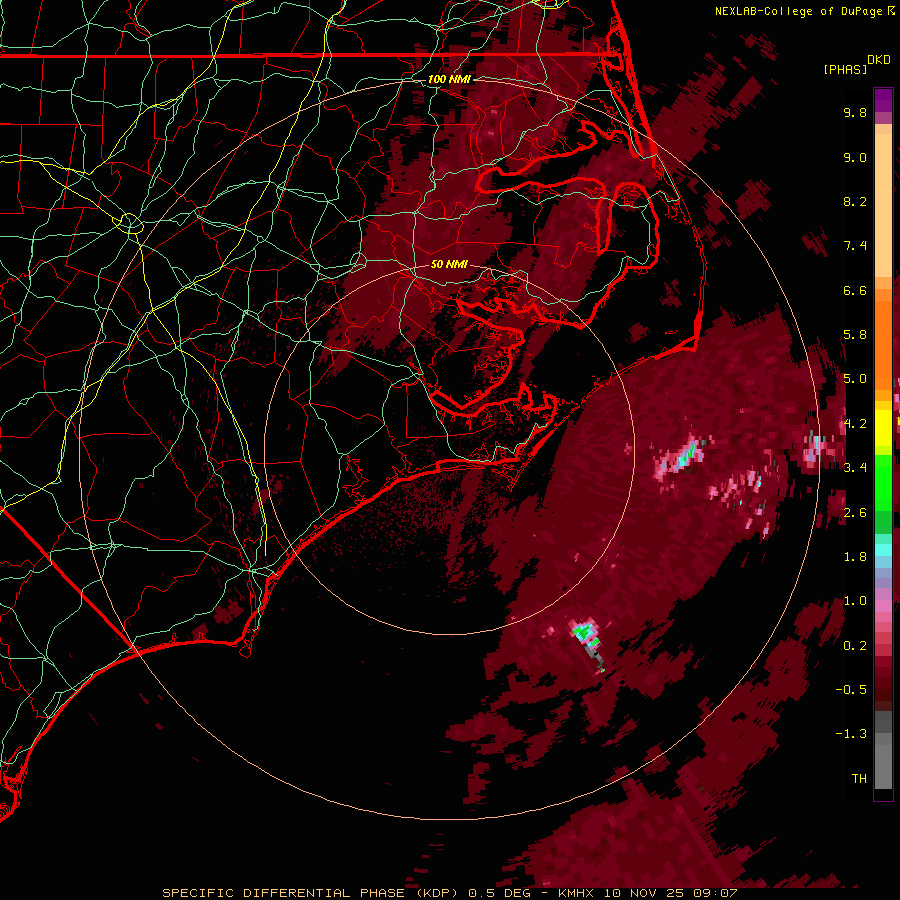
Task: Click the yellow beltway loop on the map
Action: 130,223
